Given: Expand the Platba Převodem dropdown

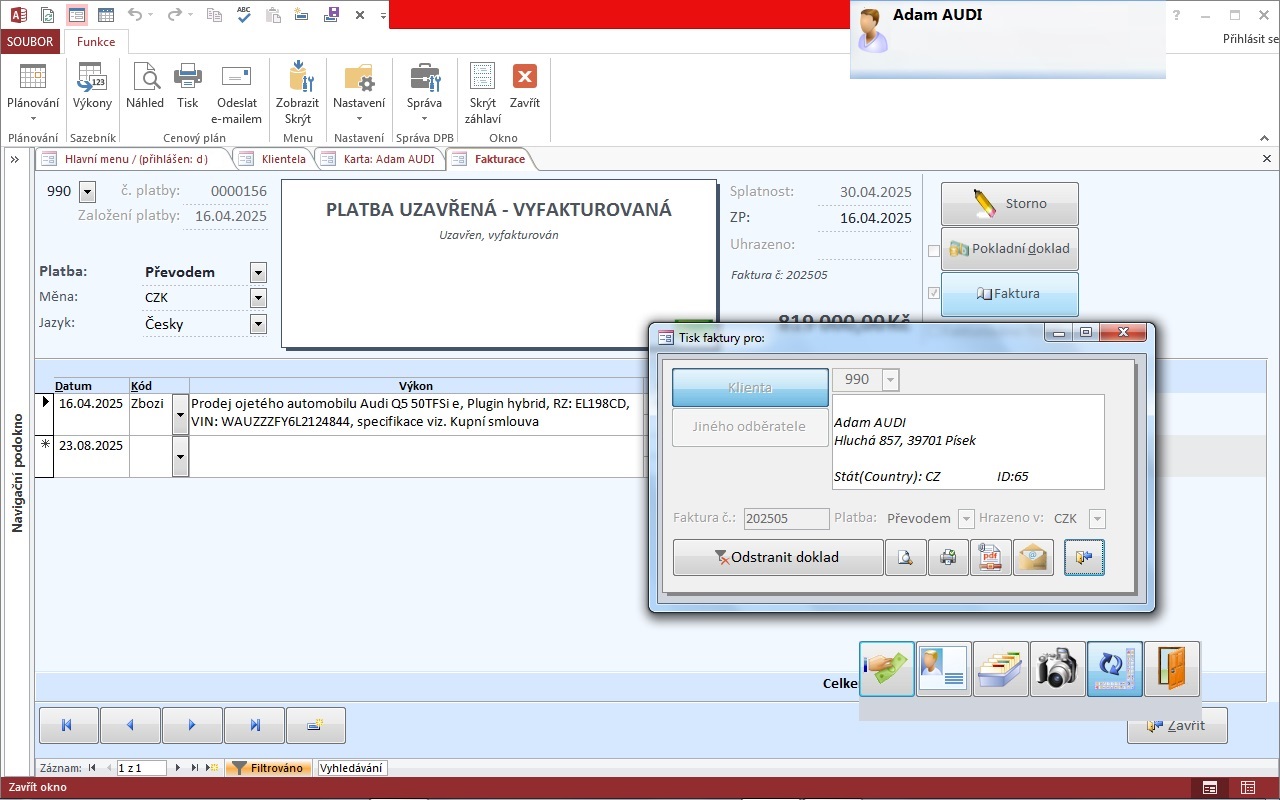Looking at the screenshot, I should pyautogui.click(x=258, y=273).
